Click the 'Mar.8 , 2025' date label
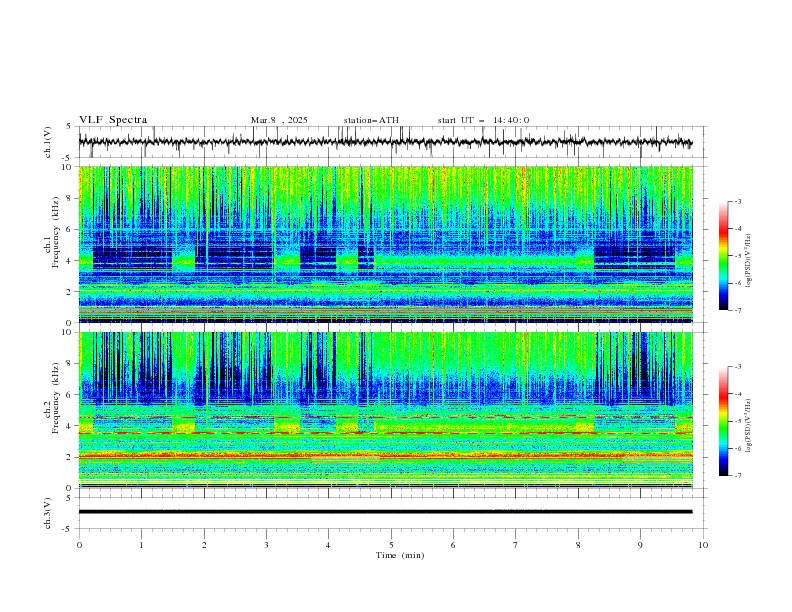 [x=279, y=120]
